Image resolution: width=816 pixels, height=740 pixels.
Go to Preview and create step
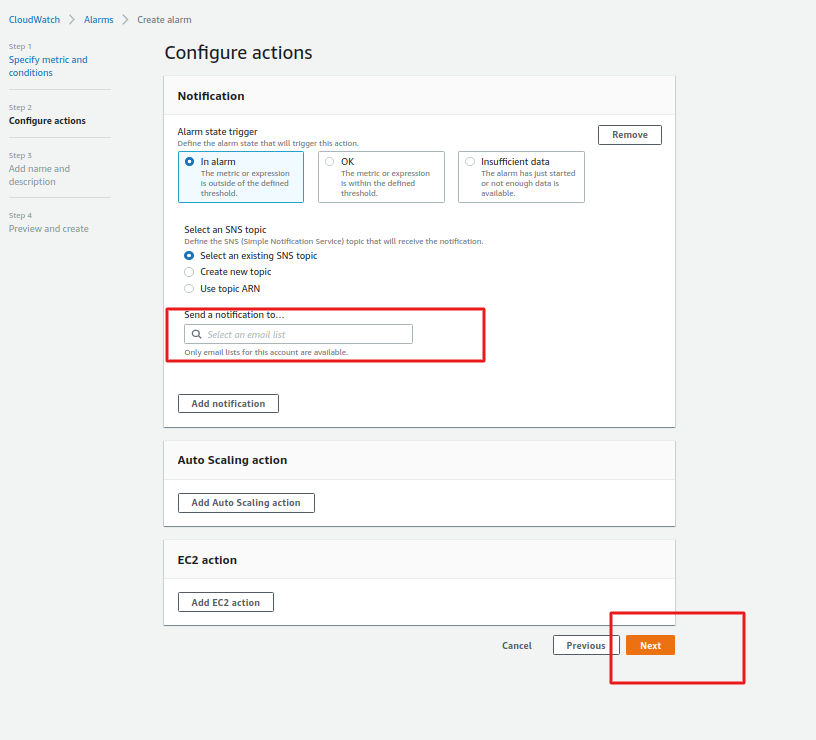tap(49, 229)
